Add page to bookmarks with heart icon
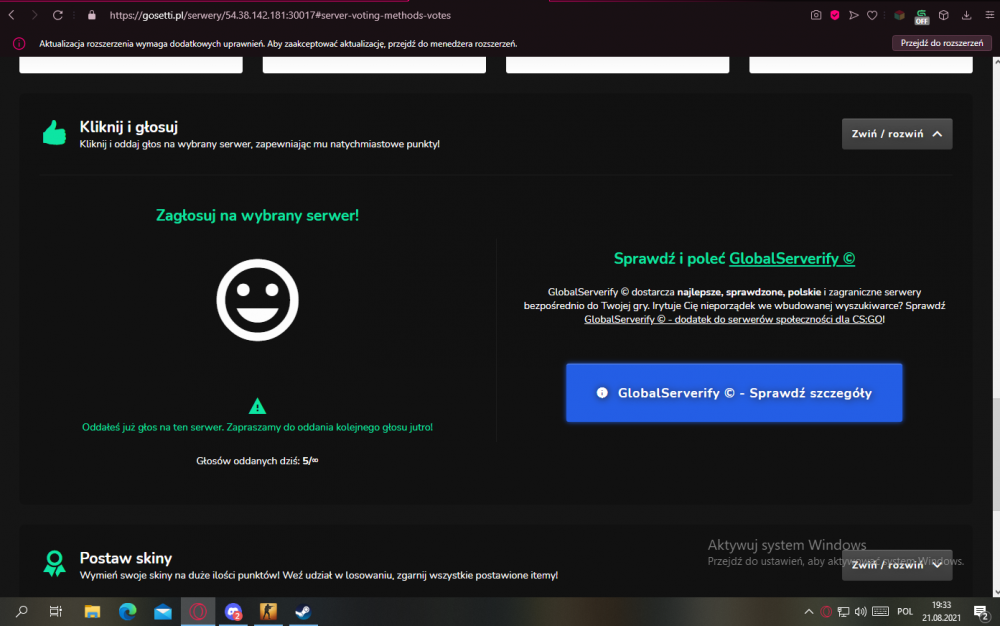 click(872, 15)
